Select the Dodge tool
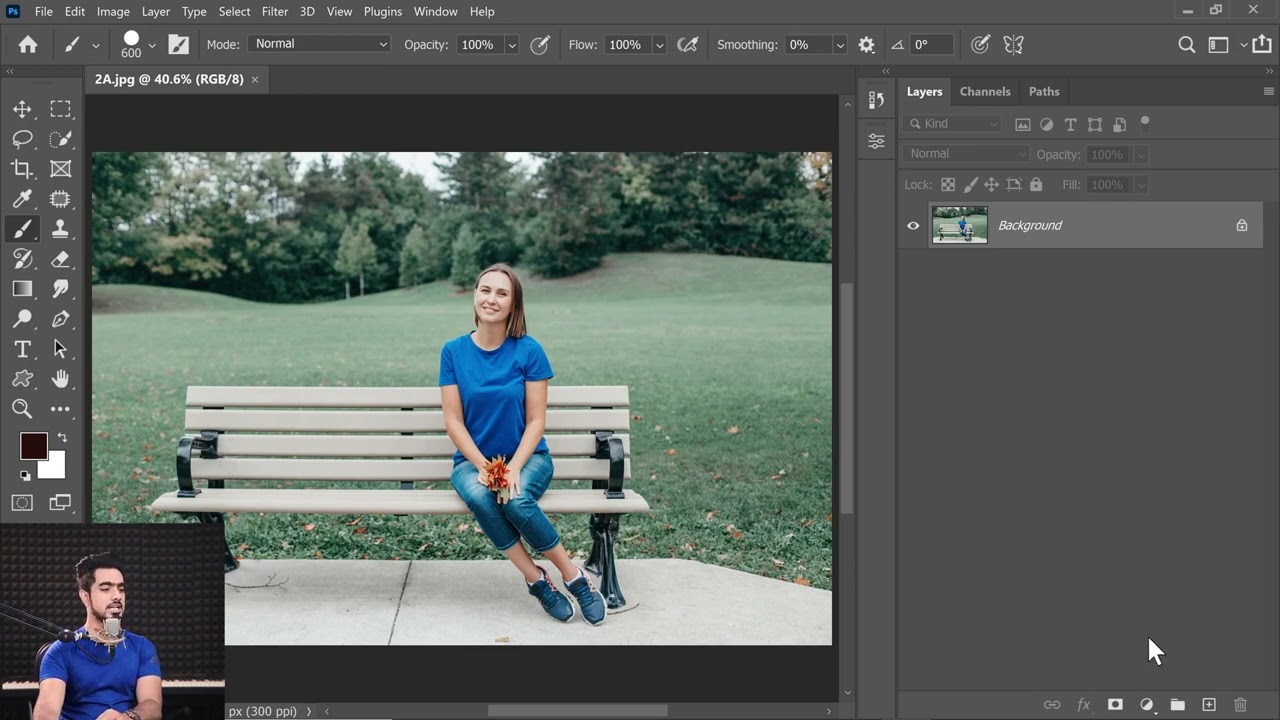This screenshot has width=1280, height=720. [x=22, y=319]
